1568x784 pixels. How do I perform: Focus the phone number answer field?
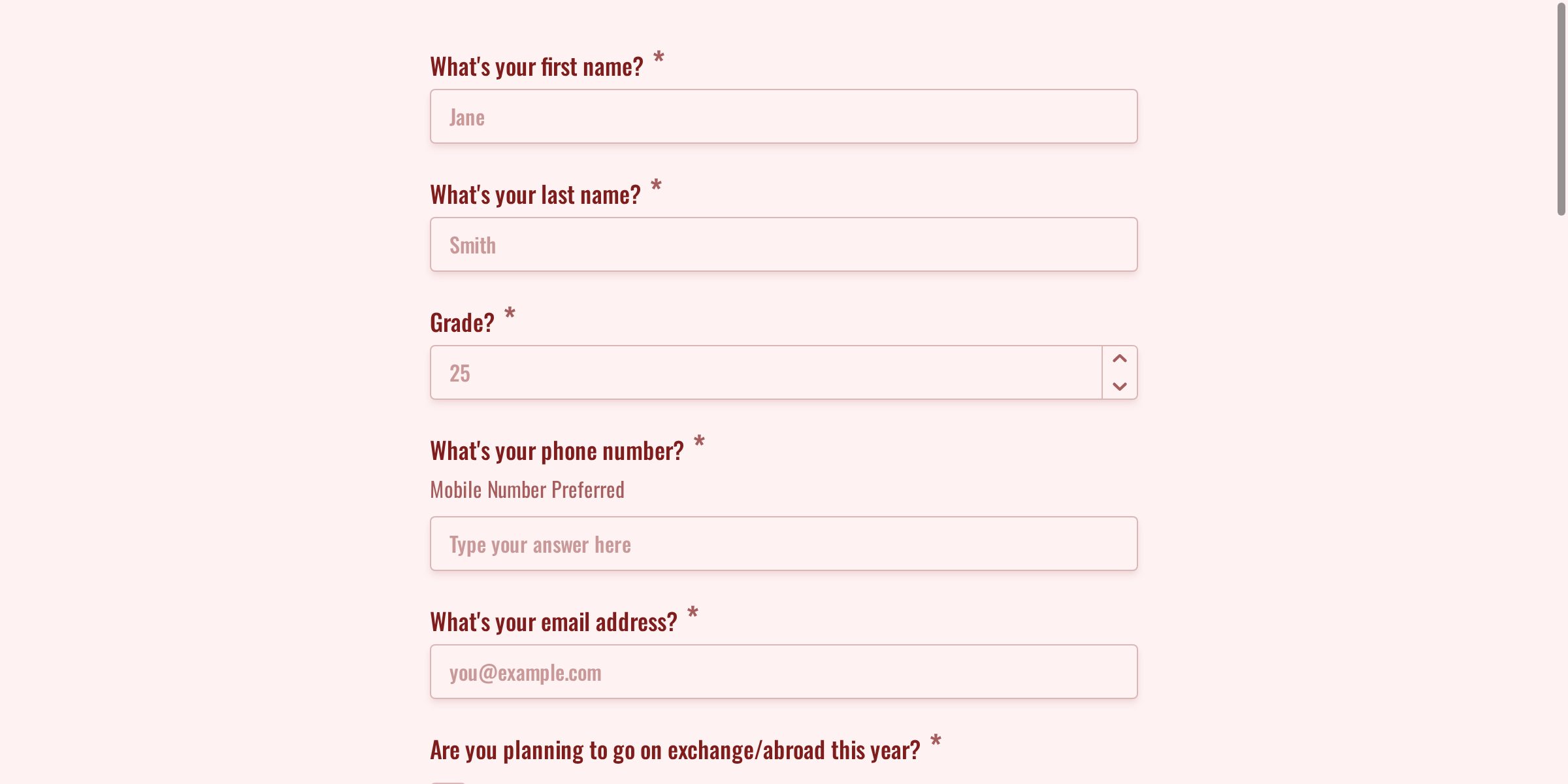[x=783, y=544]
